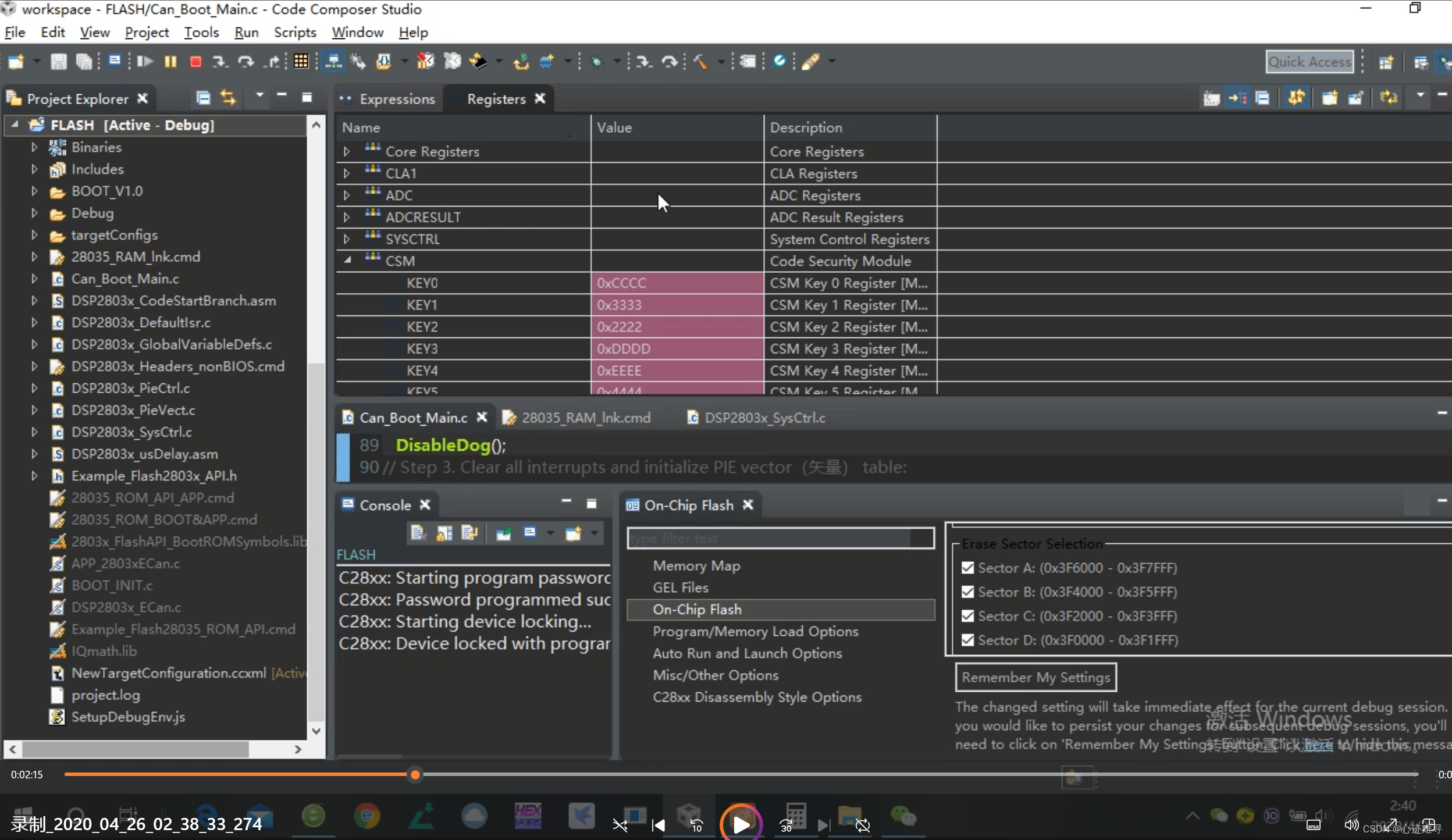Click the Save icon in toolbar
The width and height of the screenshot is (1452, 840).
click(x=58, y=61)
